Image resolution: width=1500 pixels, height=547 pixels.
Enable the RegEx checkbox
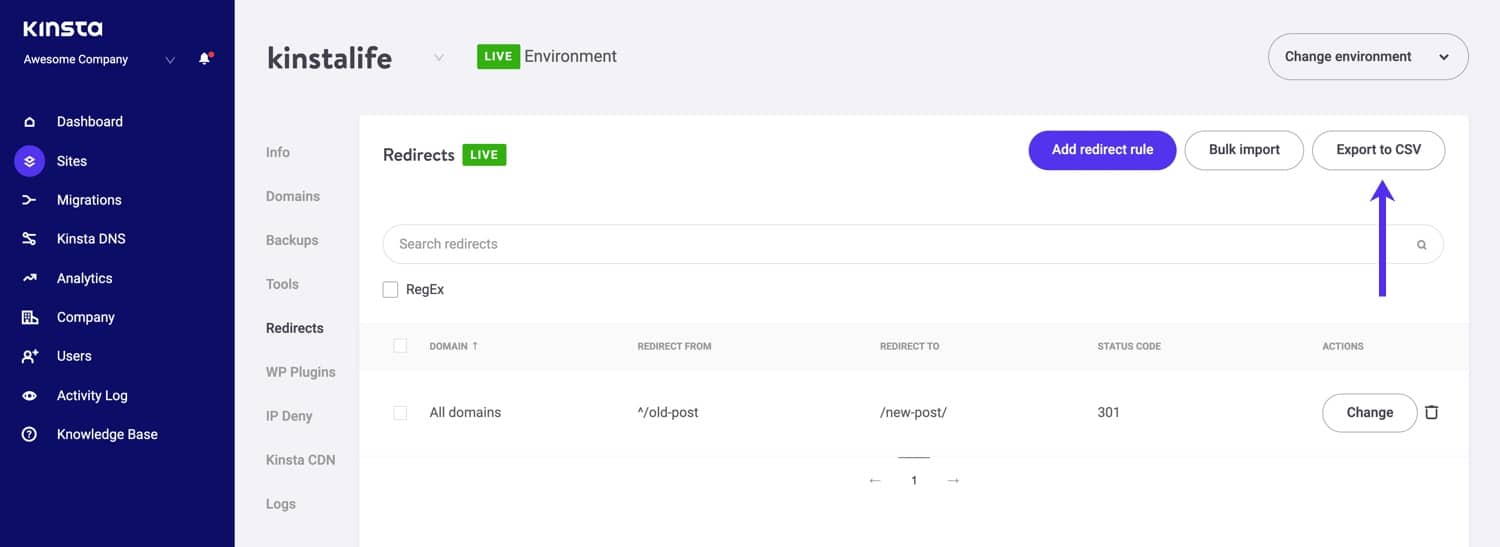[391, 290]
